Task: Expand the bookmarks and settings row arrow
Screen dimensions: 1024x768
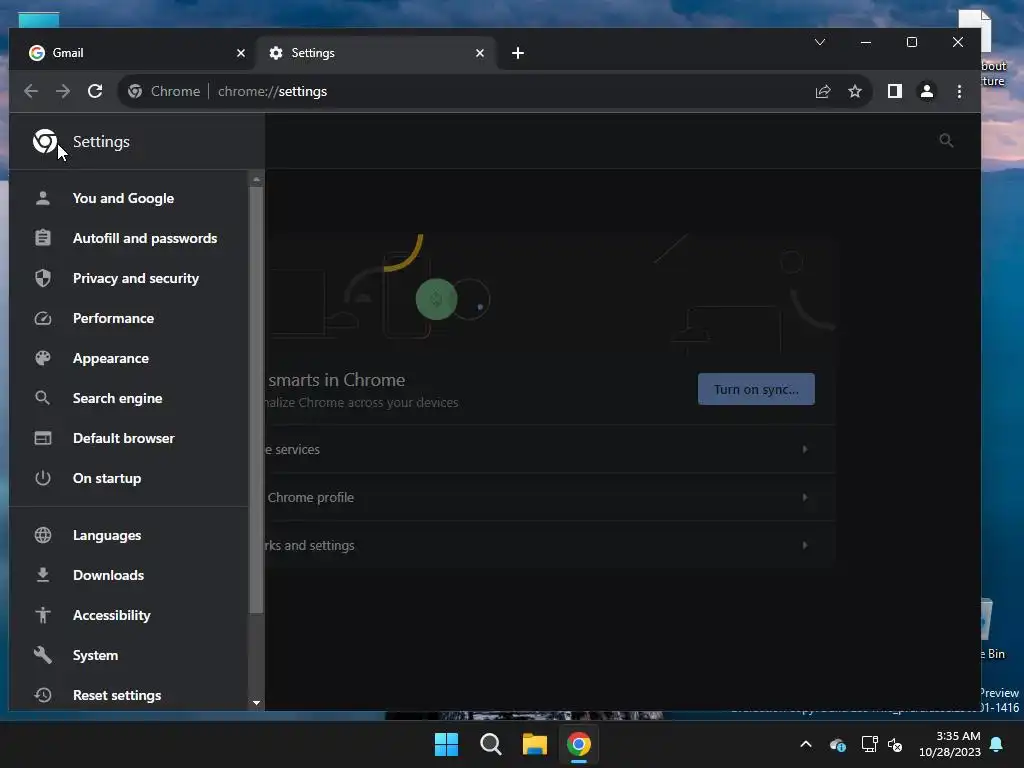Action: point(805,545)
